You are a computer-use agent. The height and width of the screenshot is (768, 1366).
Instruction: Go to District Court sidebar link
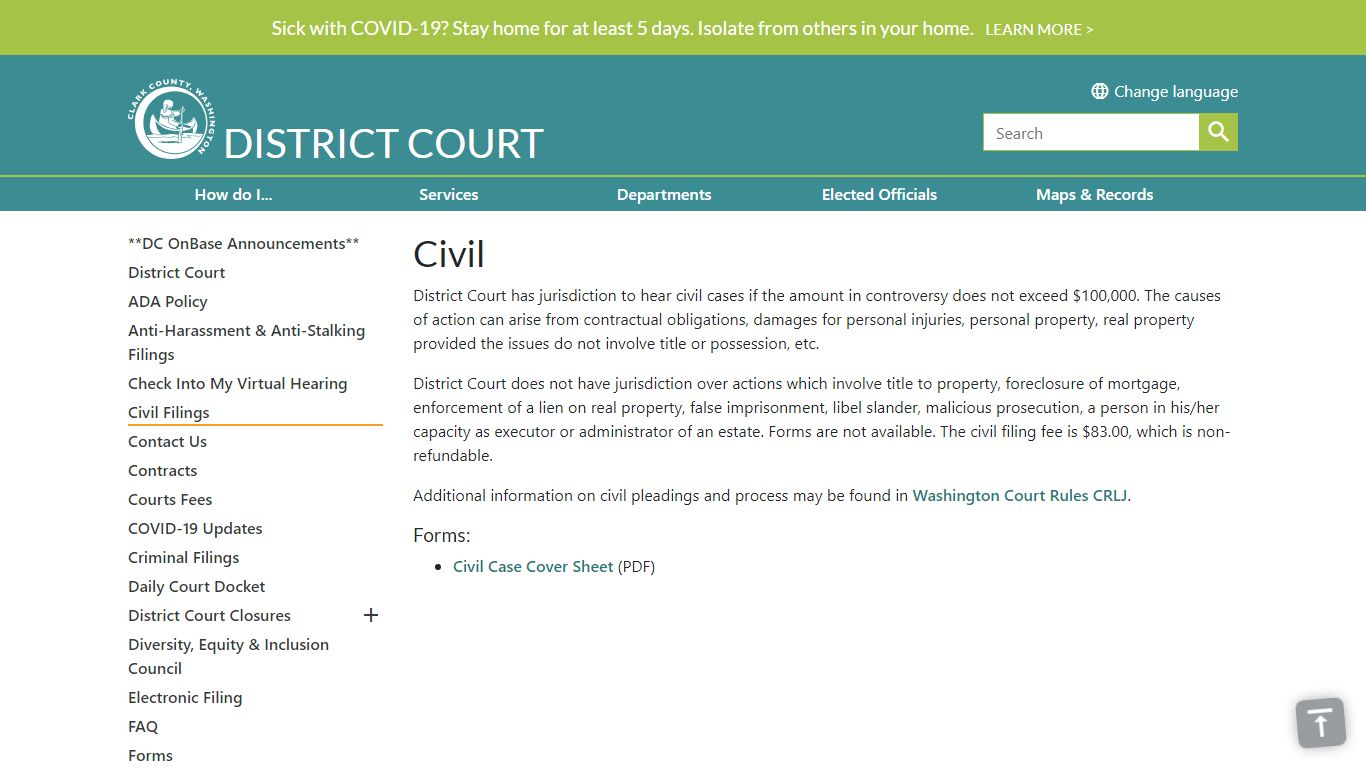(x=176, y=273)
